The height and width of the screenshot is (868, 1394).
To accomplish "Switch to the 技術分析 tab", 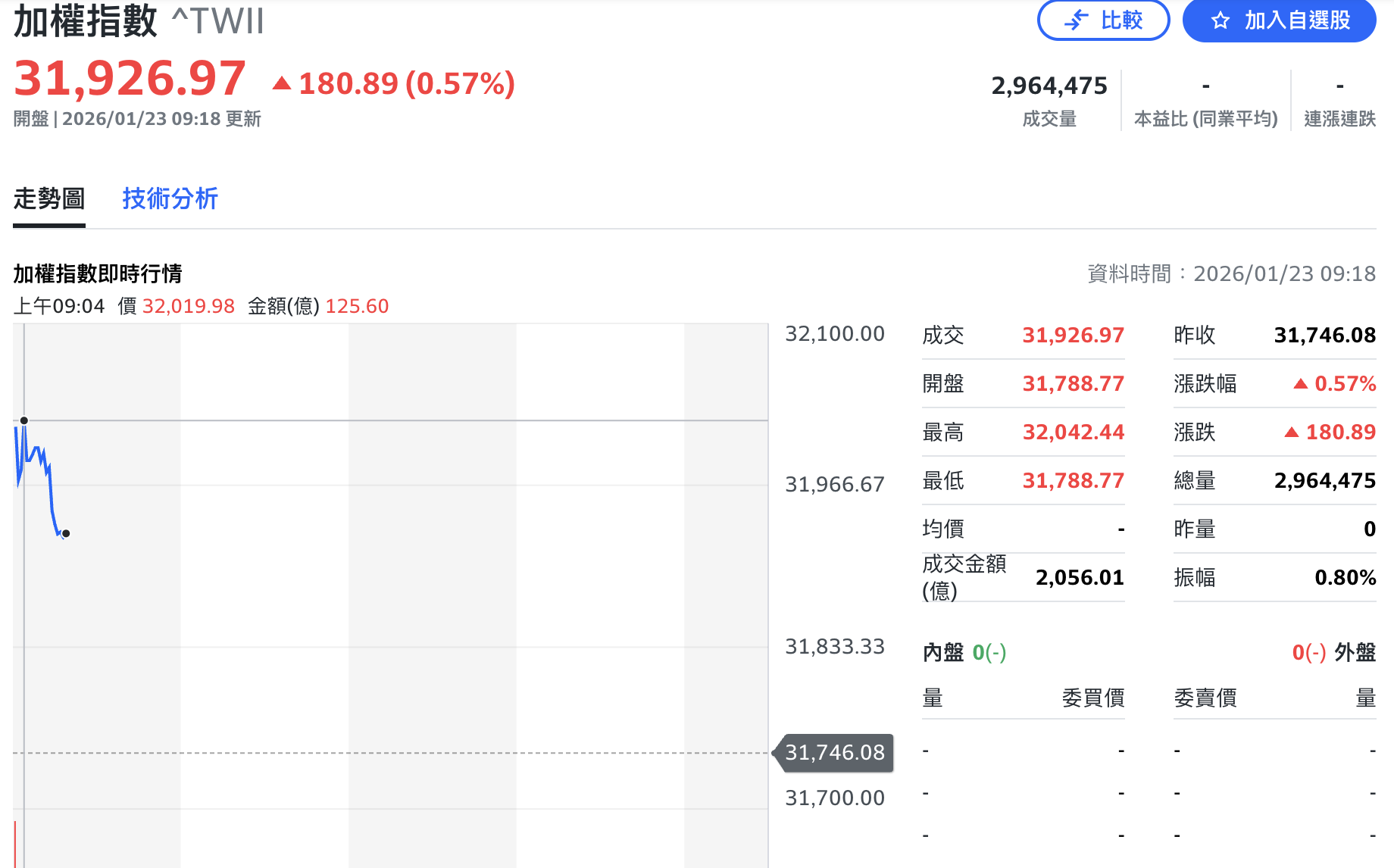I will pos(169,198).
